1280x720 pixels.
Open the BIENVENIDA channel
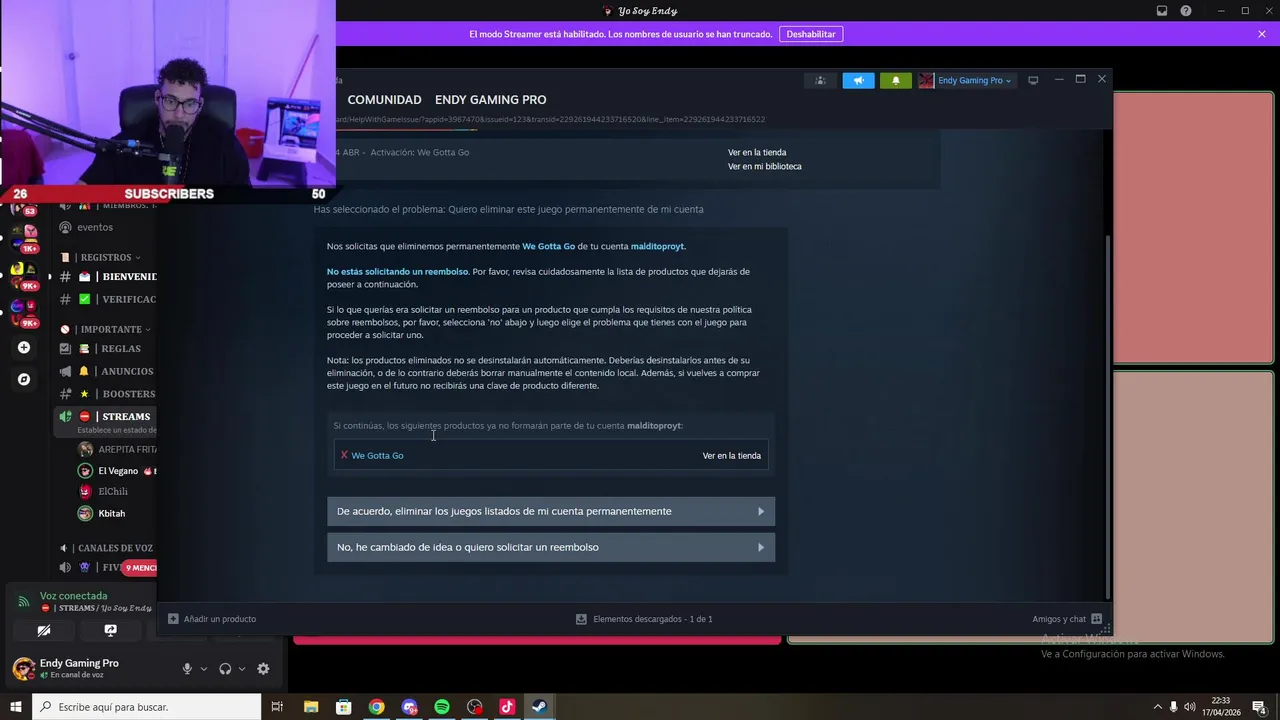click(x=106, y=276)
